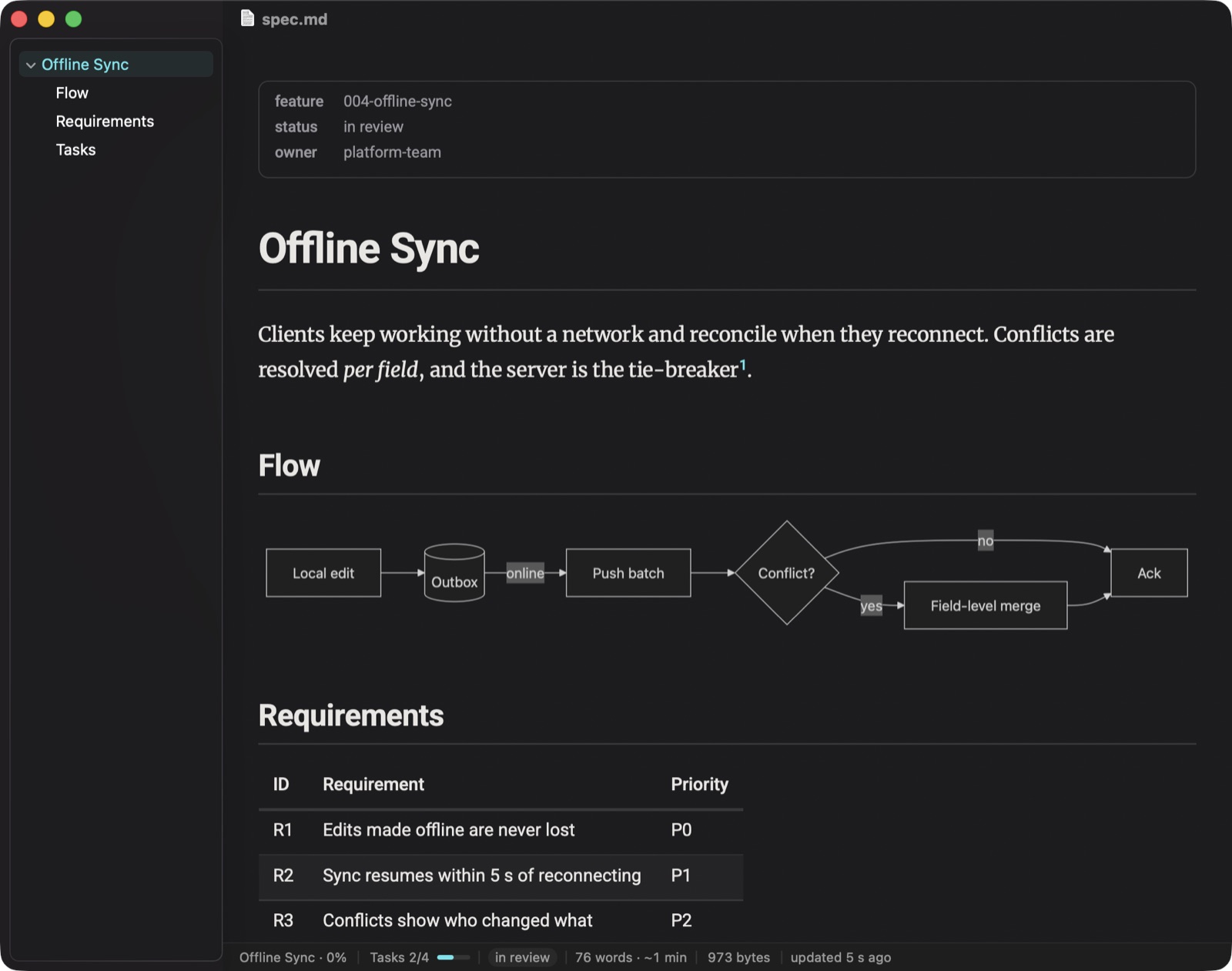Click the P2 priority cell
The width and height of the screenshot is (1232, 971).
point(681,921)
